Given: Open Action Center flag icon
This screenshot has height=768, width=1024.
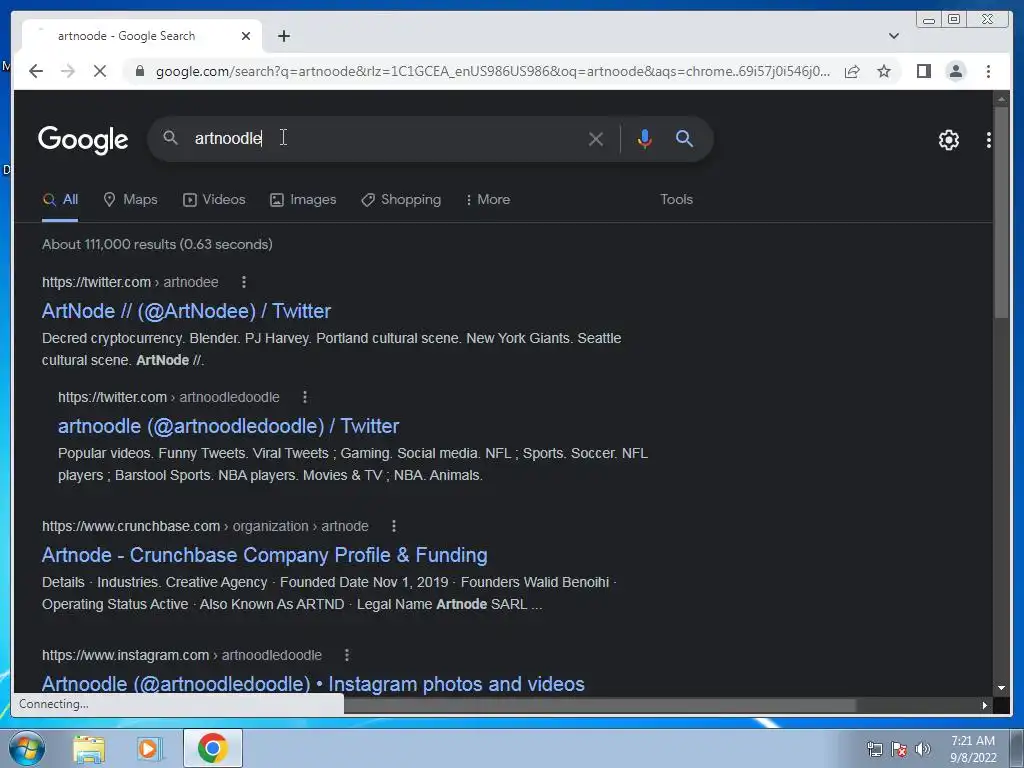Looking at the screenshot, I should point(899,749).
